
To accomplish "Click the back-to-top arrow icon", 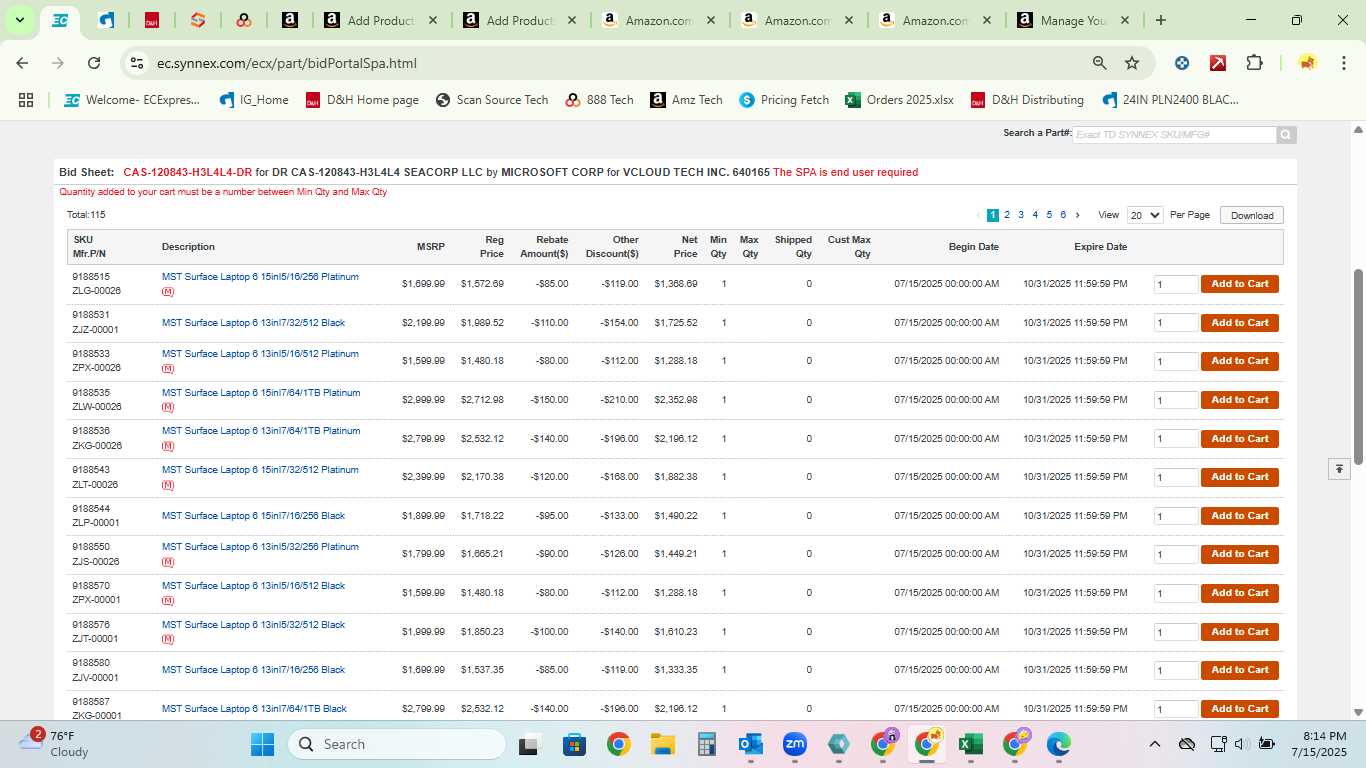I will tap(1339, 468).
